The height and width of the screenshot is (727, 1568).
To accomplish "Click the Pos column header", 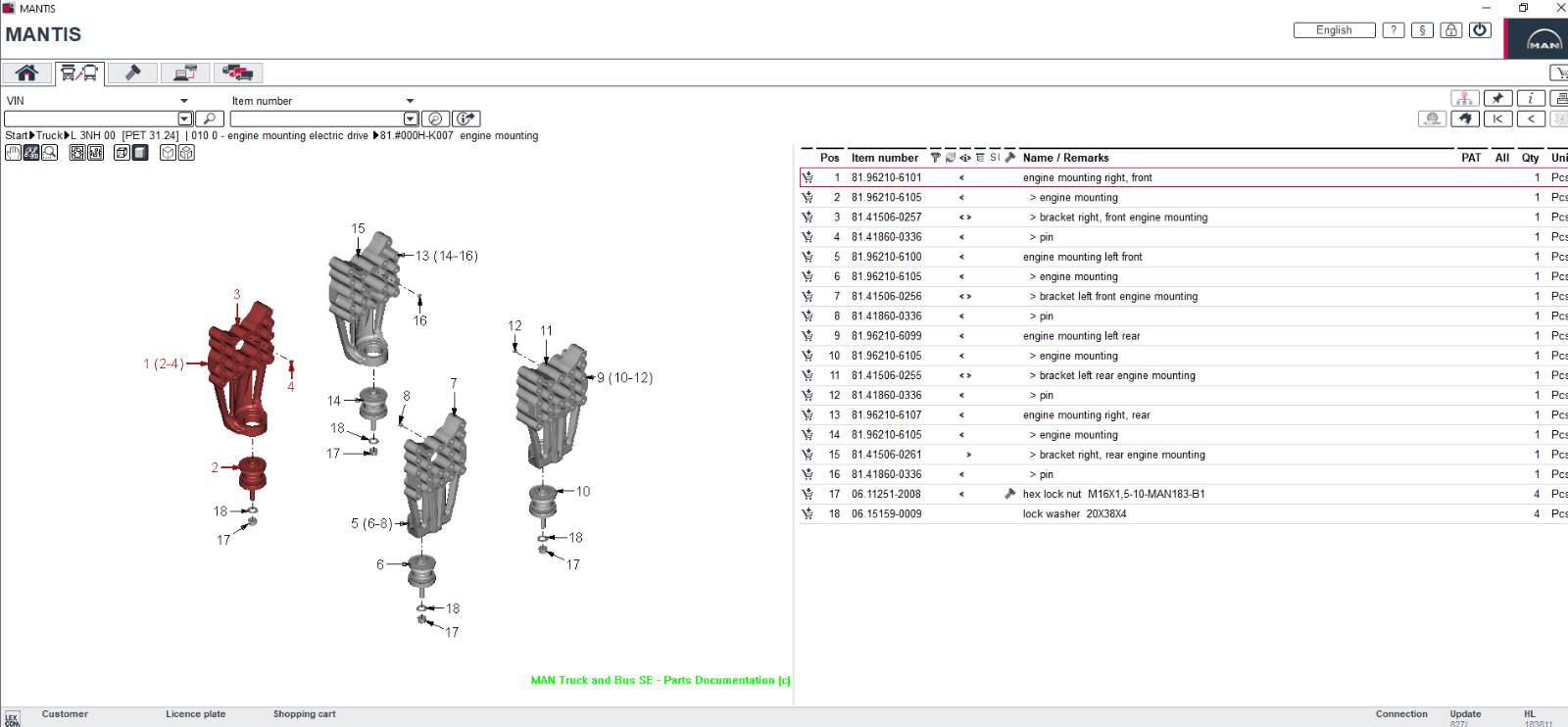I will (x=829, y=158).
